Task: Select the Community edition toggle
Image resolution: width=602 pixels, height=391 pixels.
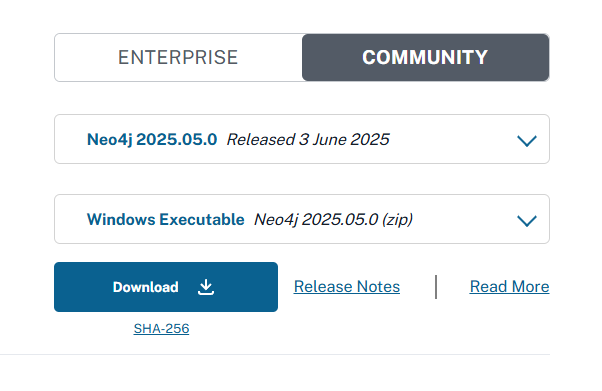Action: click(425, 57)
